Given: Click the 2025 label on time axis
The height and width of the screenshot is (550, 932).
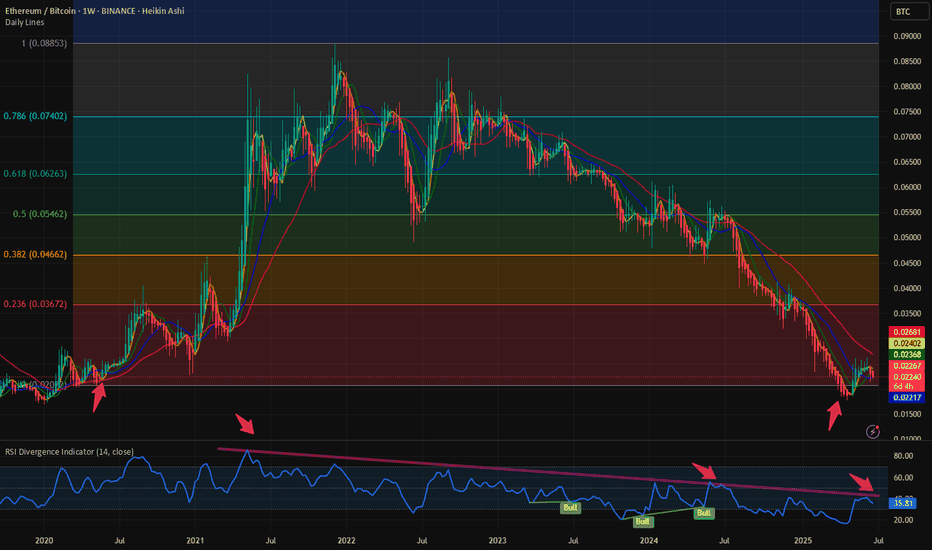Looking at the screenshot, I should 803,540.
